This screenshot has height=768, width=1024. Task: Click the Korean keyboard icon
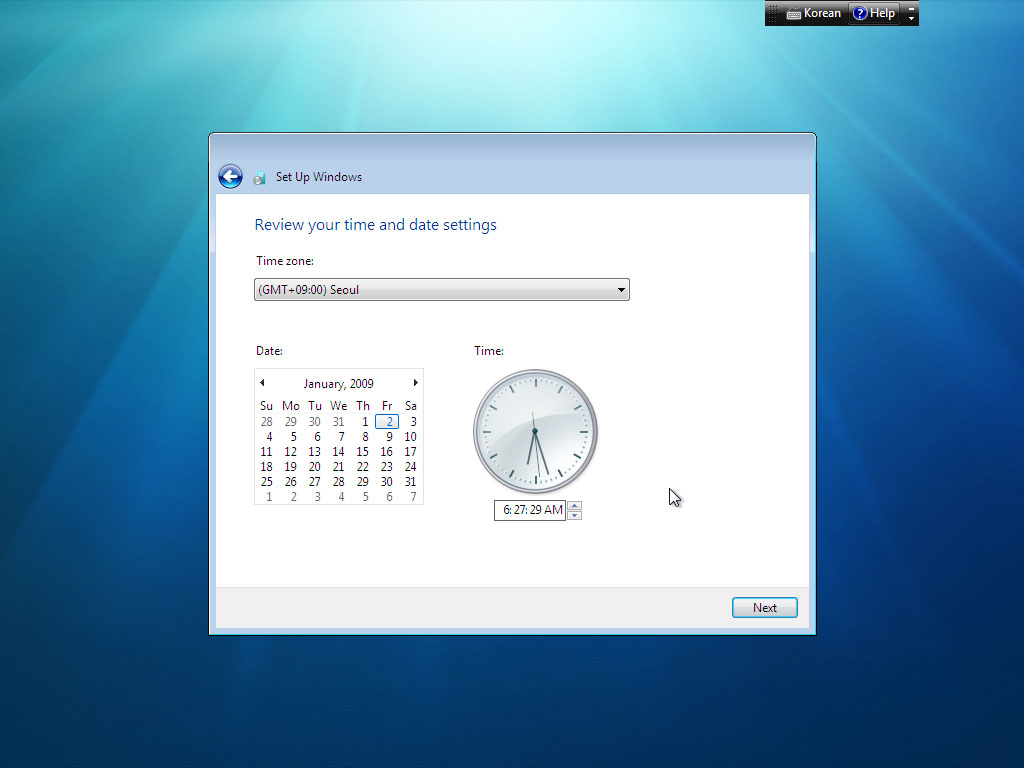tap(793, 14)
